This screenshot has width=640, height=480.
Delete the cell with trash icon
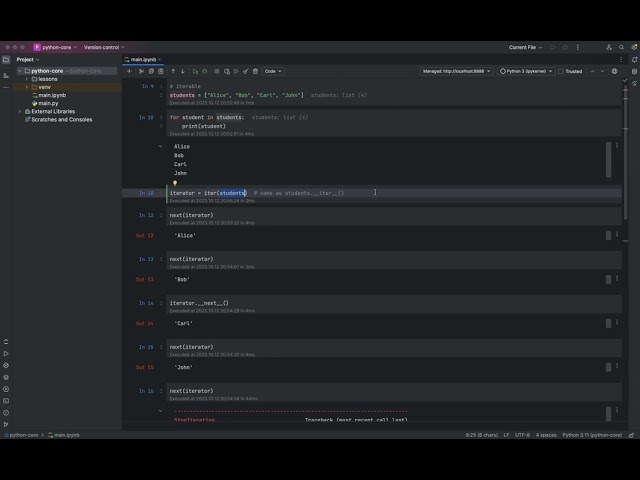(x=256, y=71)
